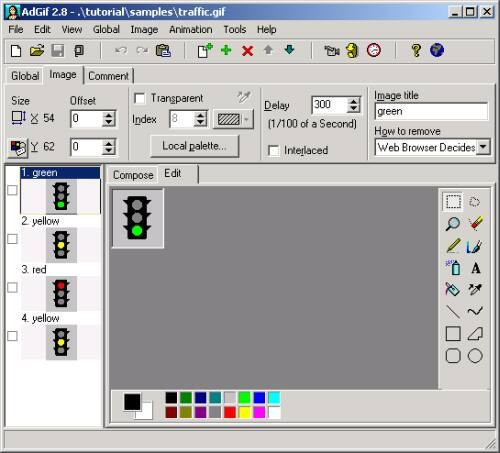Click the red clock icon
Viewport: 500px width, 453px height.
click(x=374, y=51)
